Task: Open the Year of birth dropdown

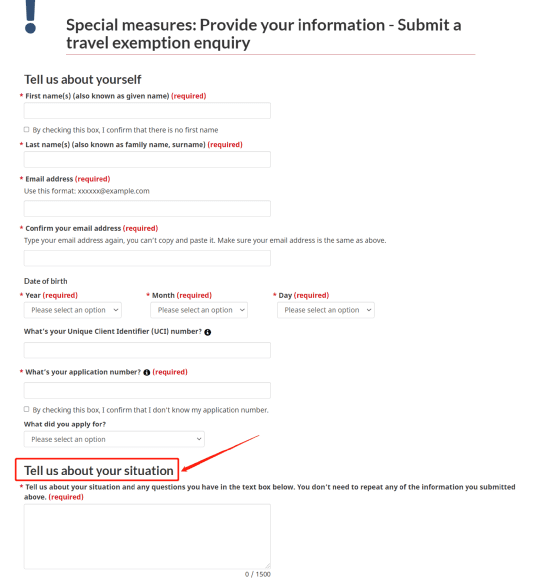Action: [x=73, y=310]
